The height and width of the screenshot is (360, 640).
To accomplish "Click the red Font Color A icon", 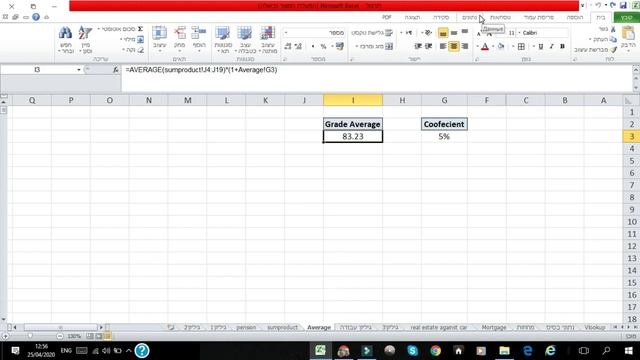I will click(485, 47).
